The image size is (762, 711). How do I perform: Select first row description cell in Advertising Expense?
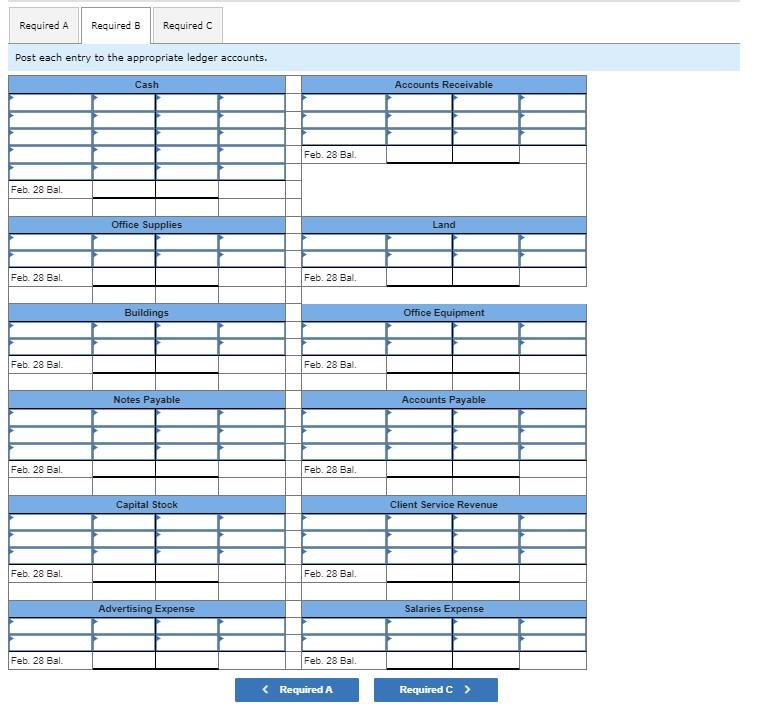coord(51,626)
